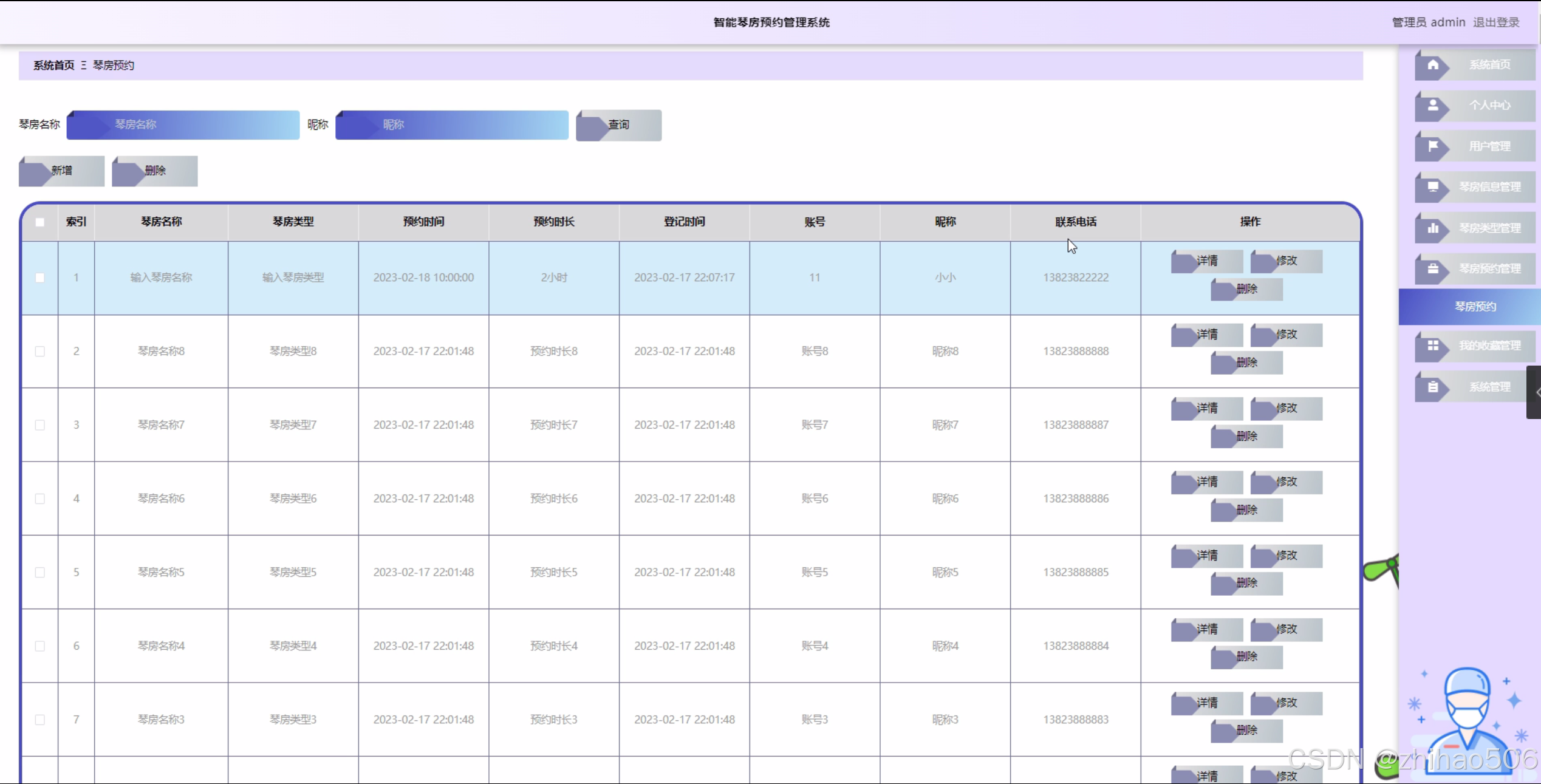Viewport: 1541px width, 784px height.
Task: Click the flag icon for 用户管理
Action: 1433,146
